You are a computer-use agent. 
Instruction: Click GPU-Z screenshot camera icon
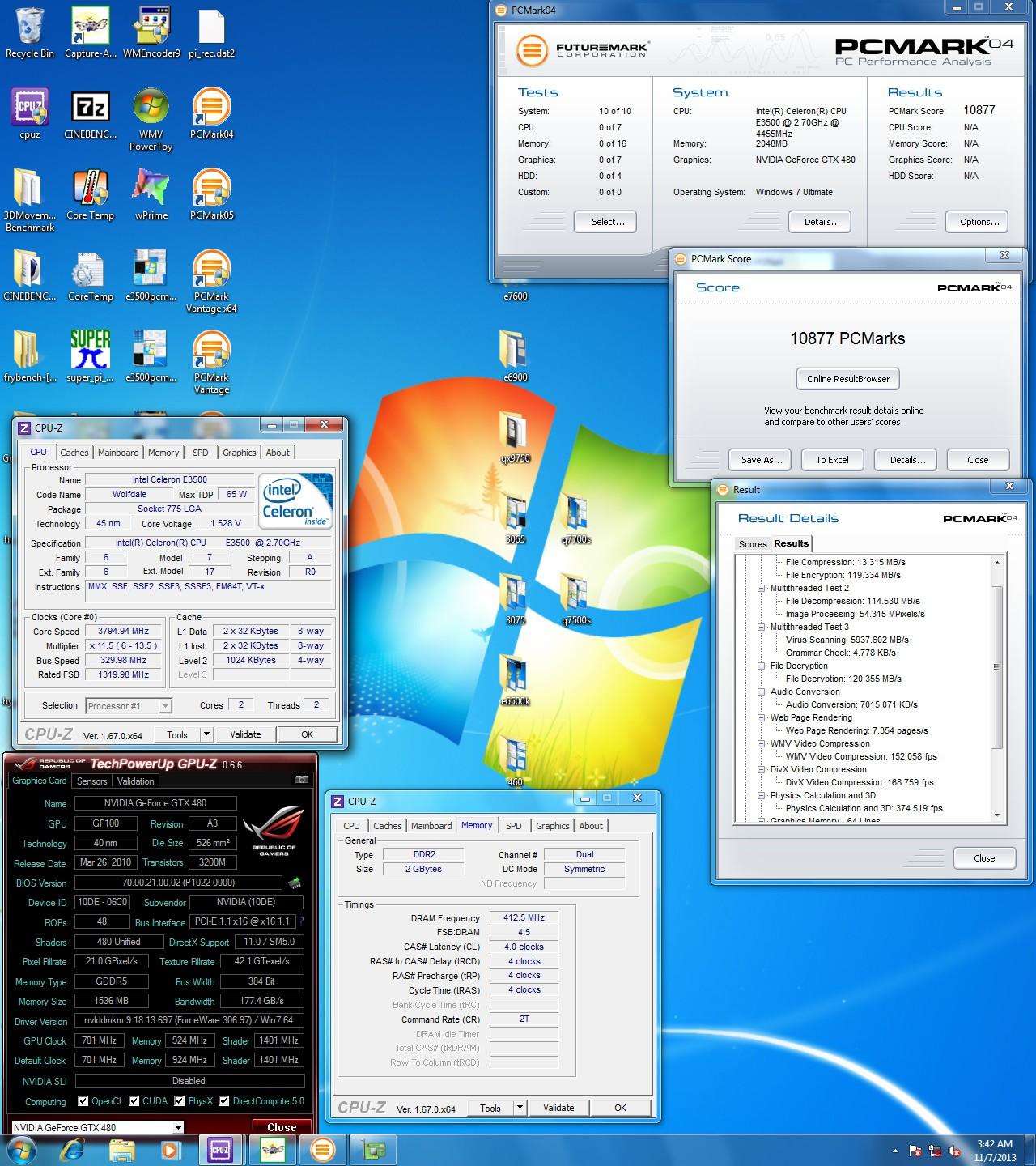302,780
